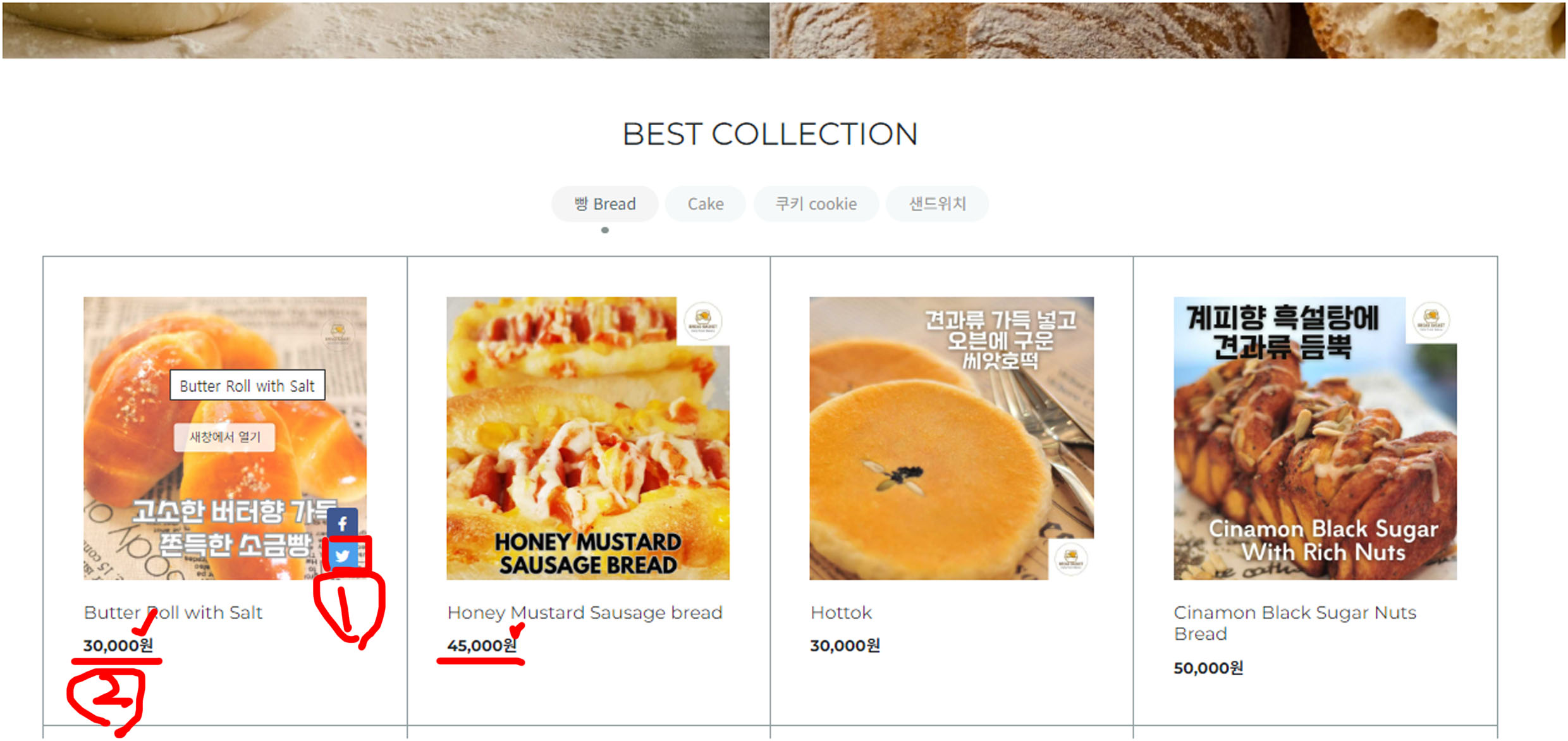Click logo badge on Cinamon bread image
1568x741 pixels.
pos(1431,320)
